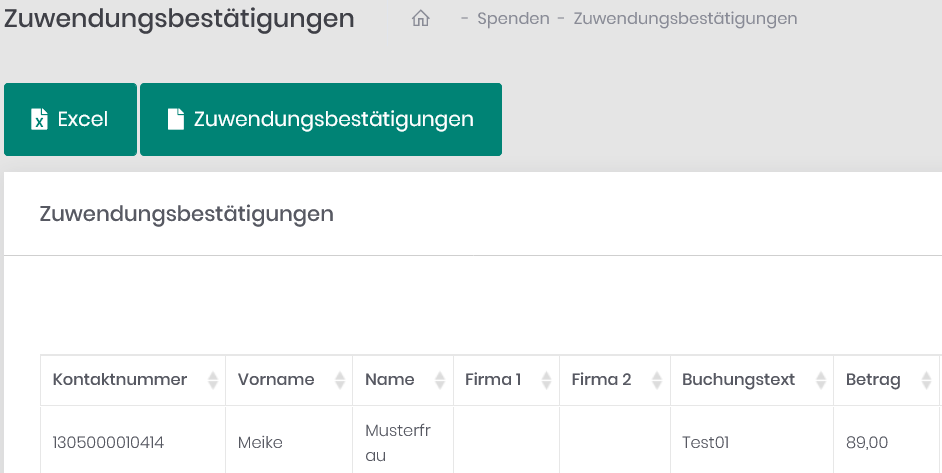Click the Excel spreadsheet file icon

[39, 120]
